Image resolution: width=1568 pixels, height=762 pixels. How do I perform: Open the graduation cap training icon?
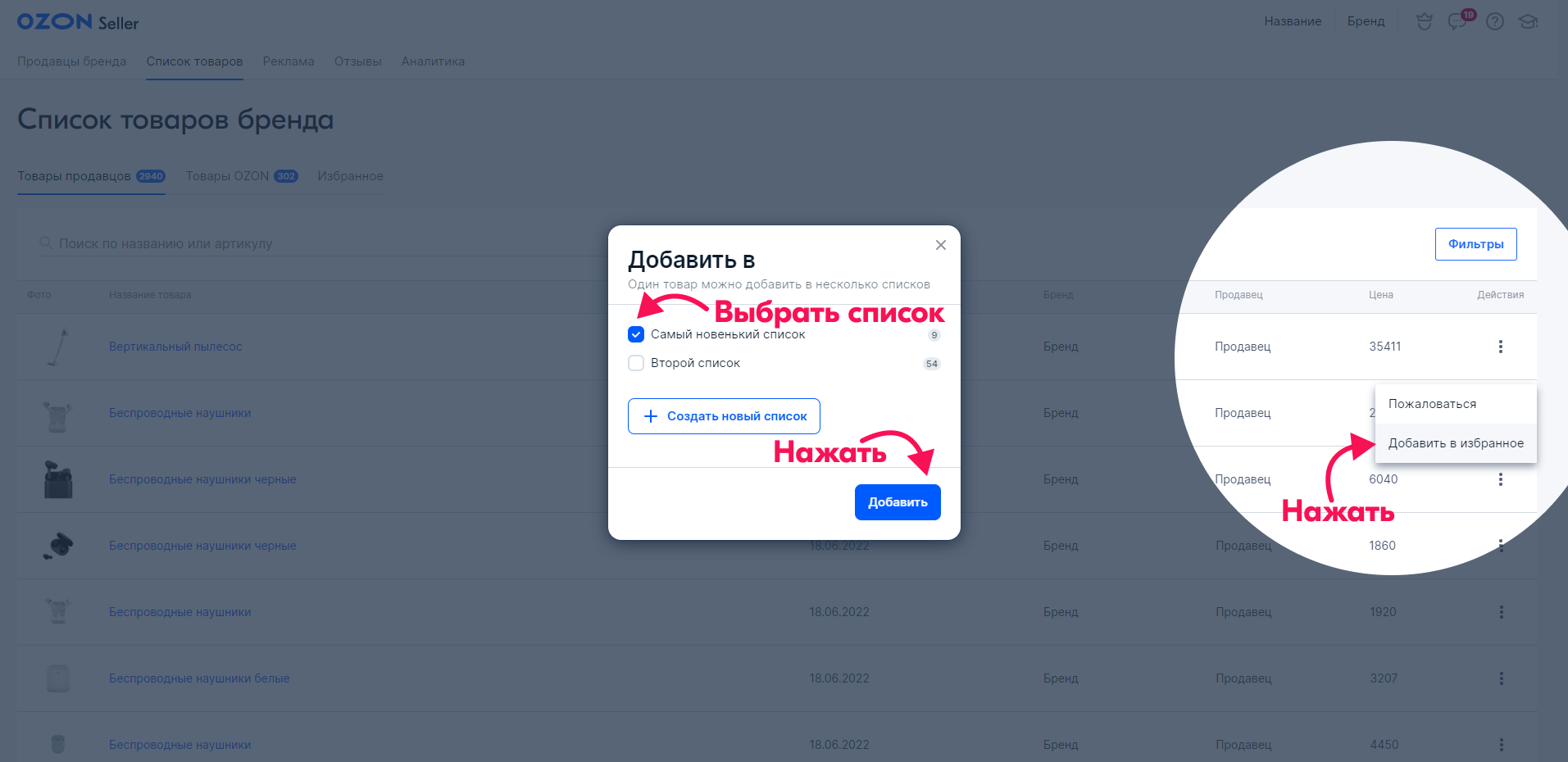click(1528, 22)
